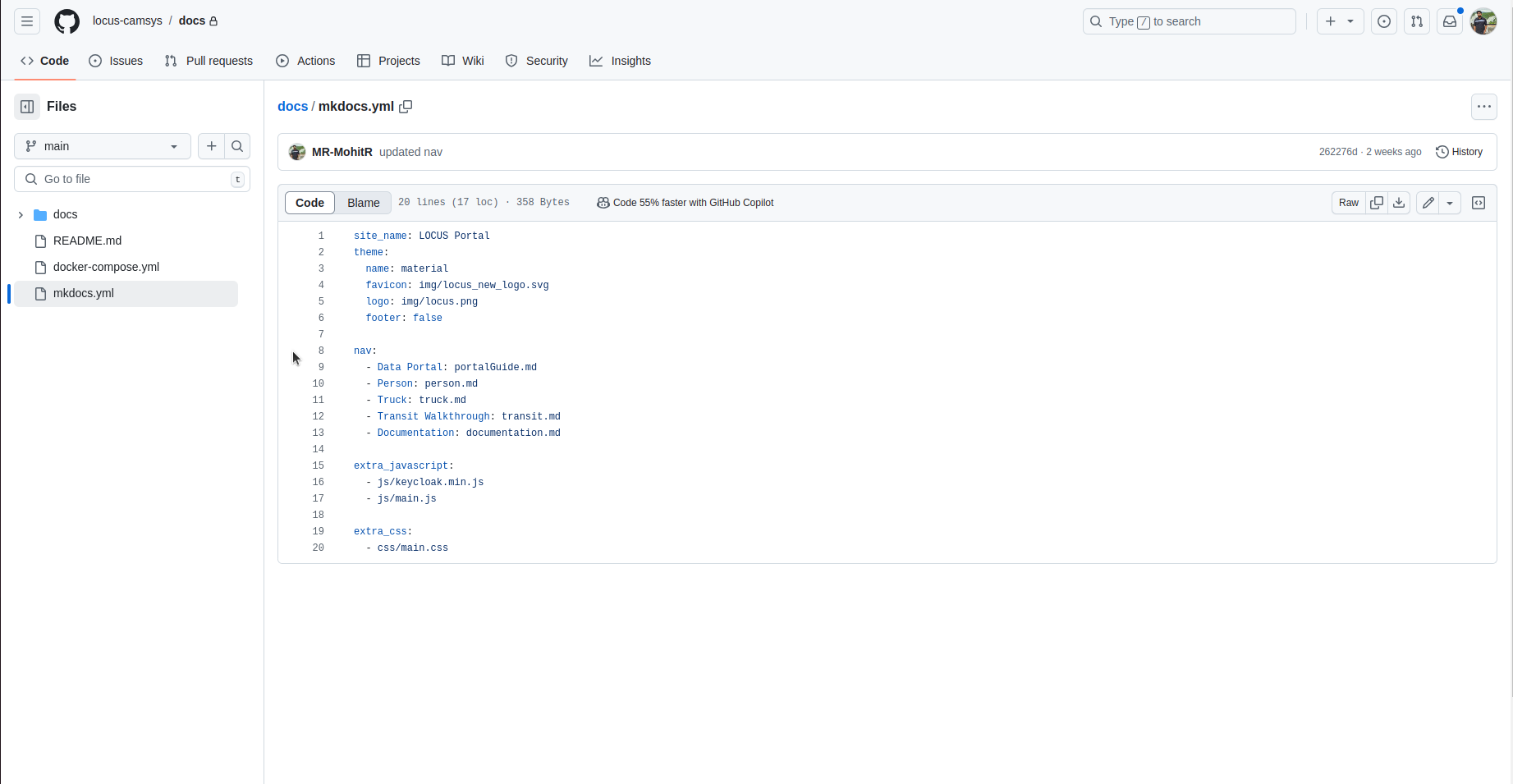Open notifications inbox icon

click(x=1450, y=22)
